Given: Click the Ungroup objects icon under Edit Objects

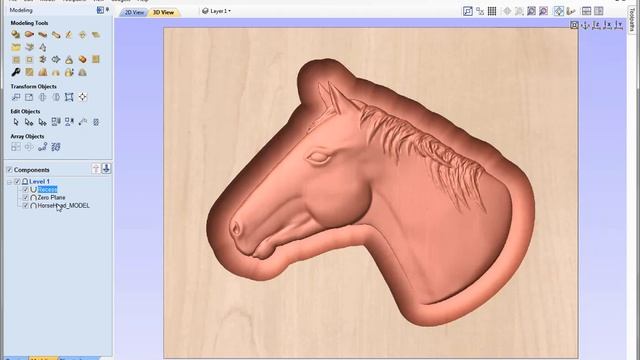Looking at the screenshot, I should (69, 122).
